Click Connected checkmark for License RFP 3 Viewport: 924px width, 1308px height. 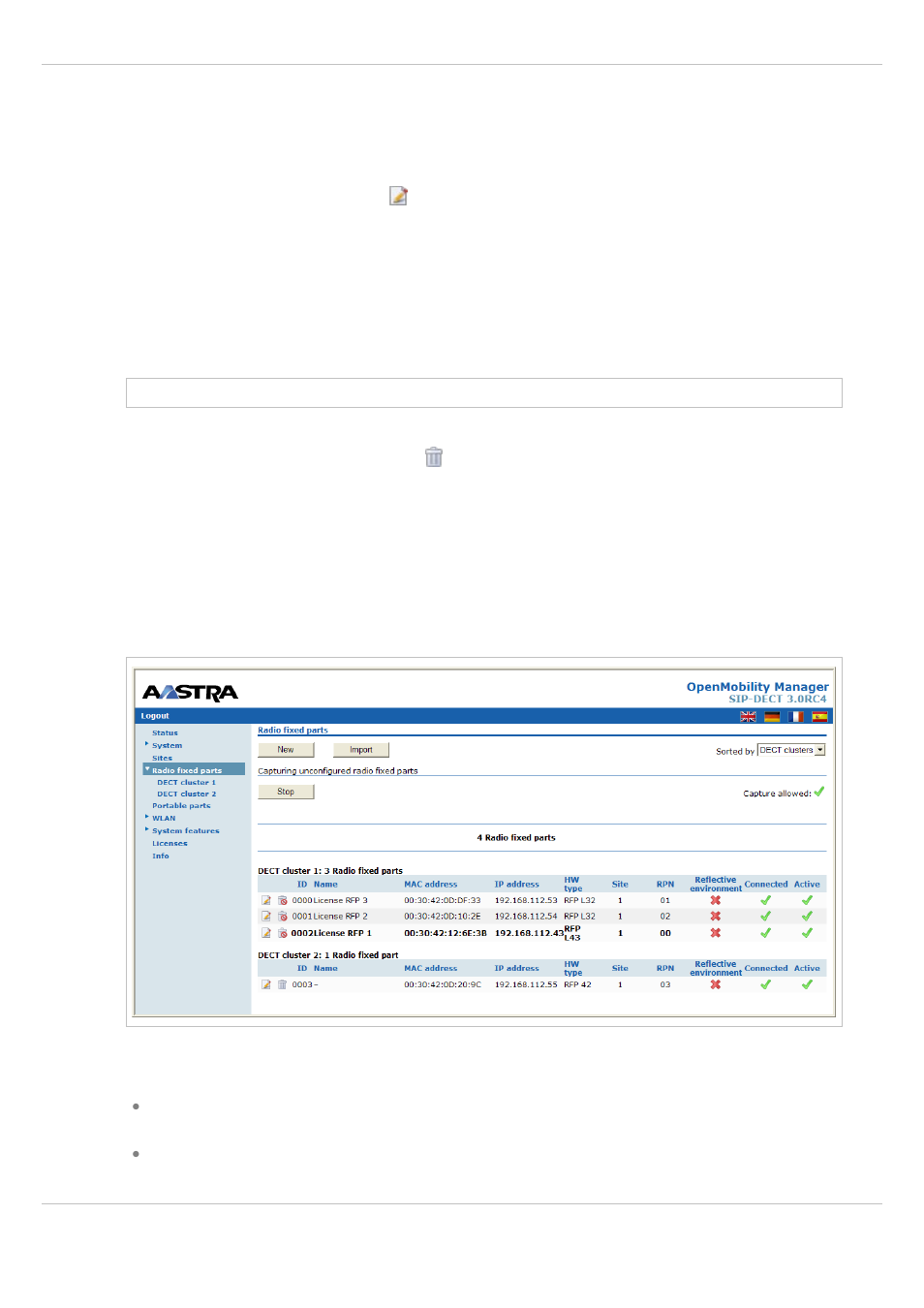click(765, 900)
